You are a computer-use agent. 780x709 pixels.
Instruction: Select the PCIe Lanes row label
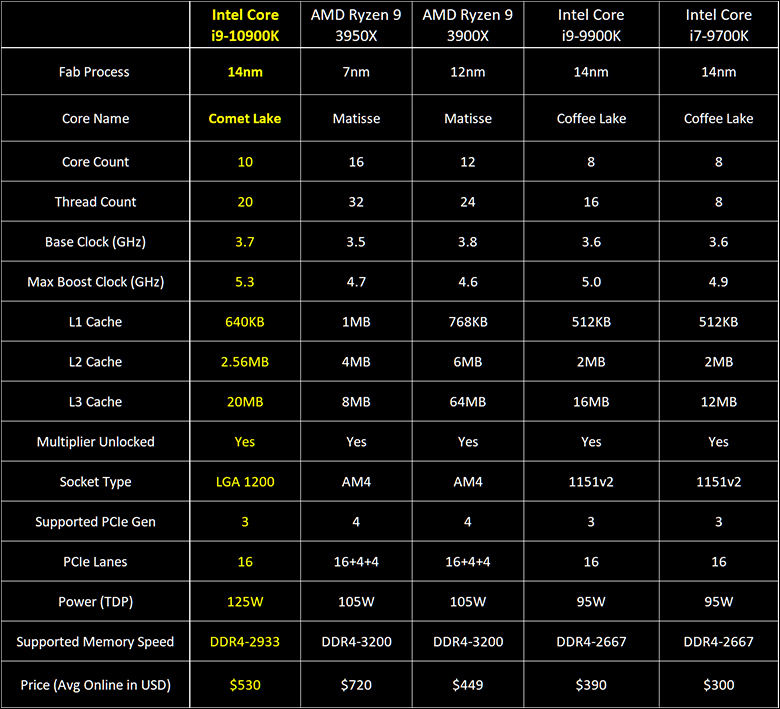(x=96, y=562)
